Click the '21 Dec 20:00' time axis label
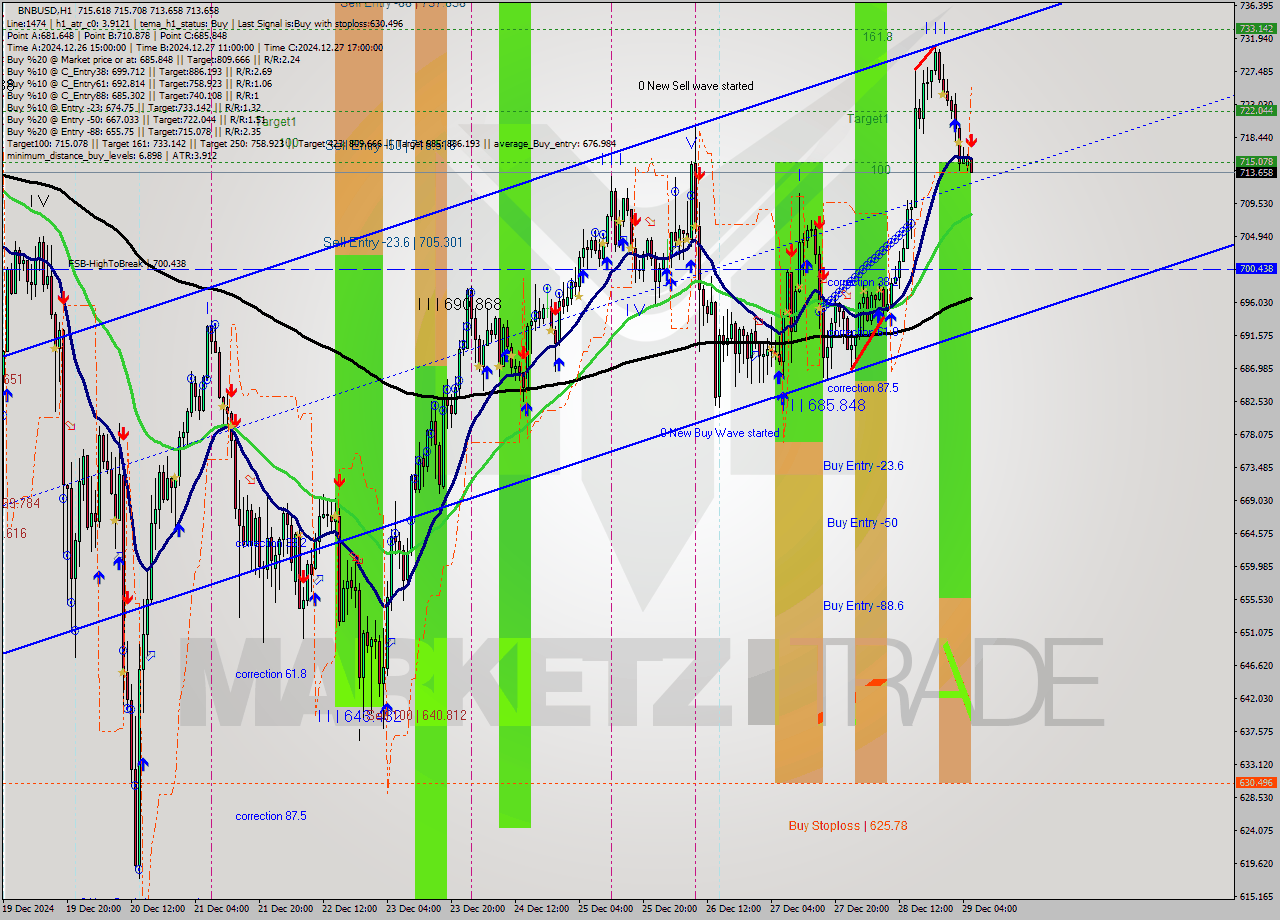Screen dimensions: 1280x920 [286, 909]
